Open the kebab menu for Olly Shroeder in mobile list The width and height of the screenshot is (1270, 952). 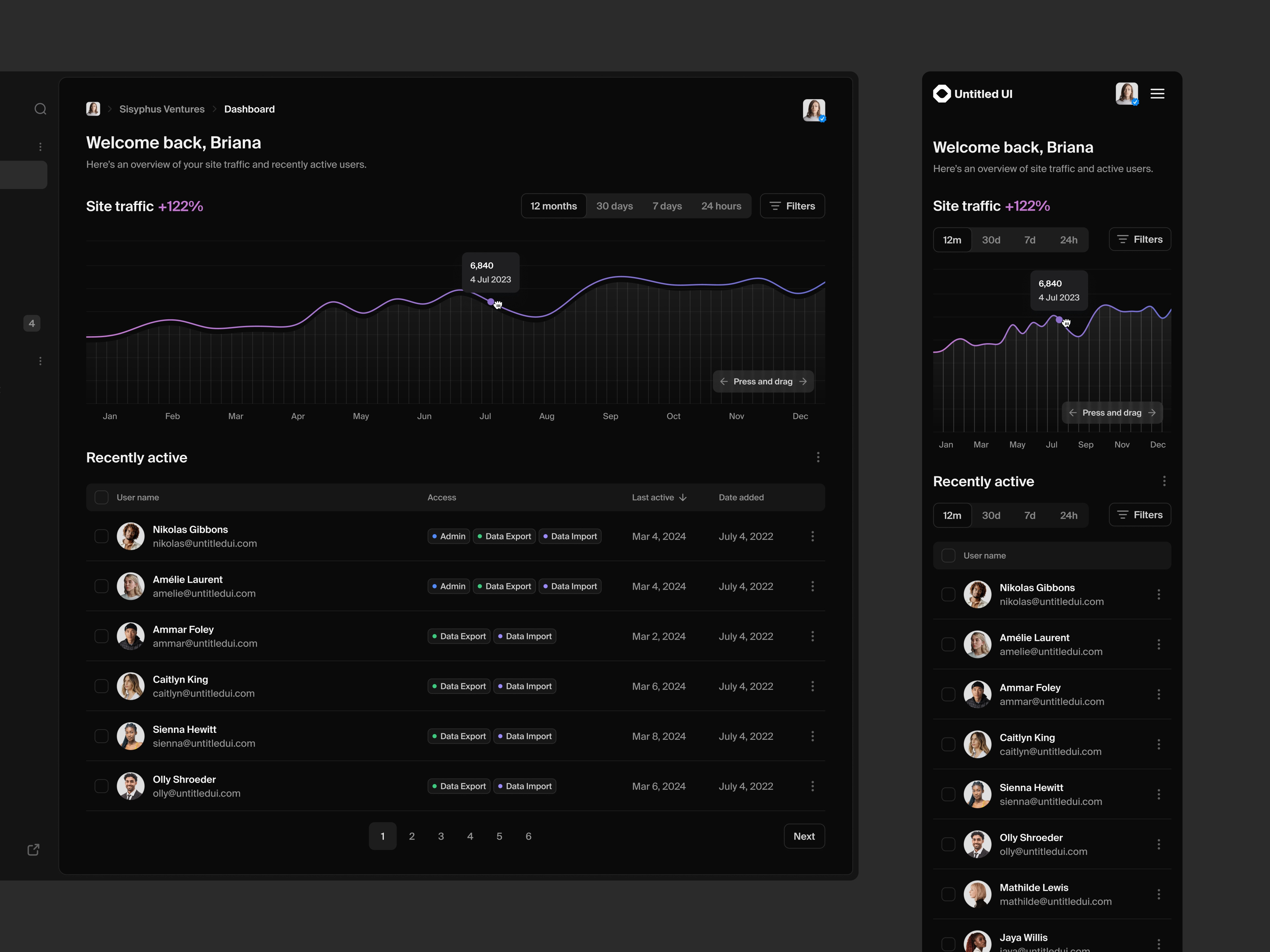[x=1159, y=844]
